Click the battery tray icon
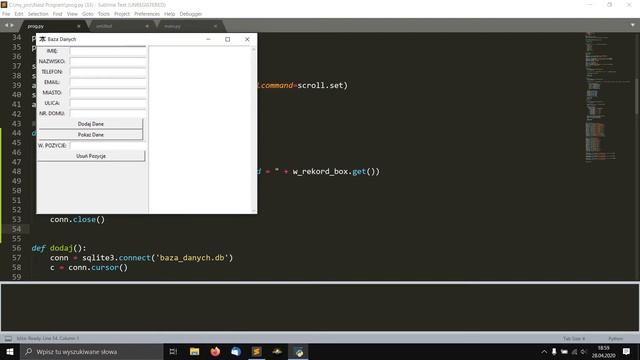640x360 pixels. [564, 351]
